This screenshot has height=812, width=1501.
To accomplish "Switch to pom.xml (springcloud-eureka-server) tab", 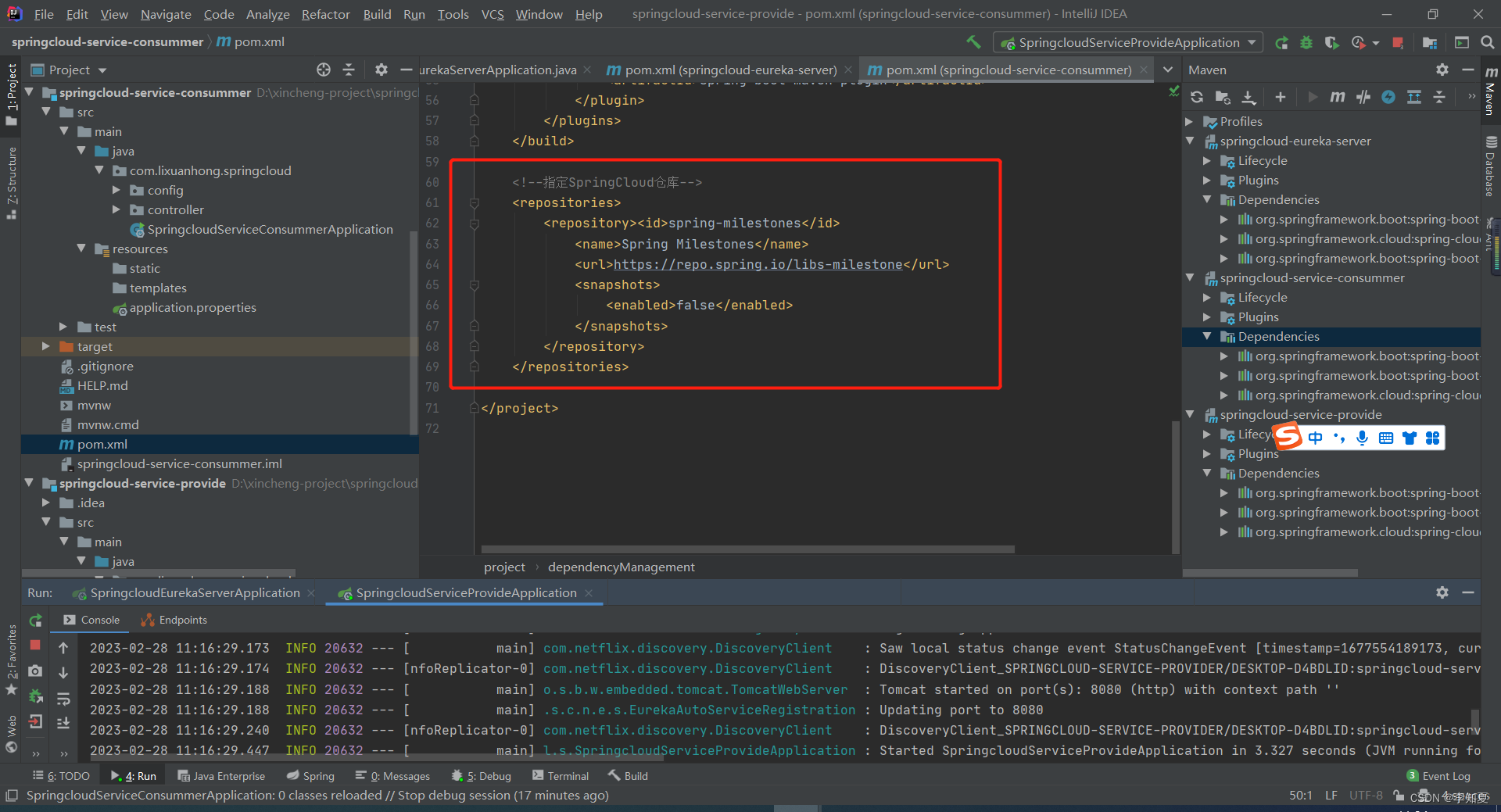I will tap(730, 70).
